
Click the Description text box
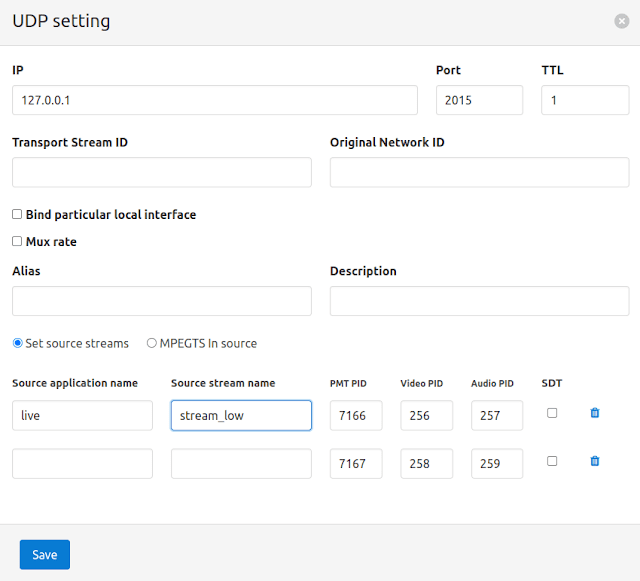(479, 301)
